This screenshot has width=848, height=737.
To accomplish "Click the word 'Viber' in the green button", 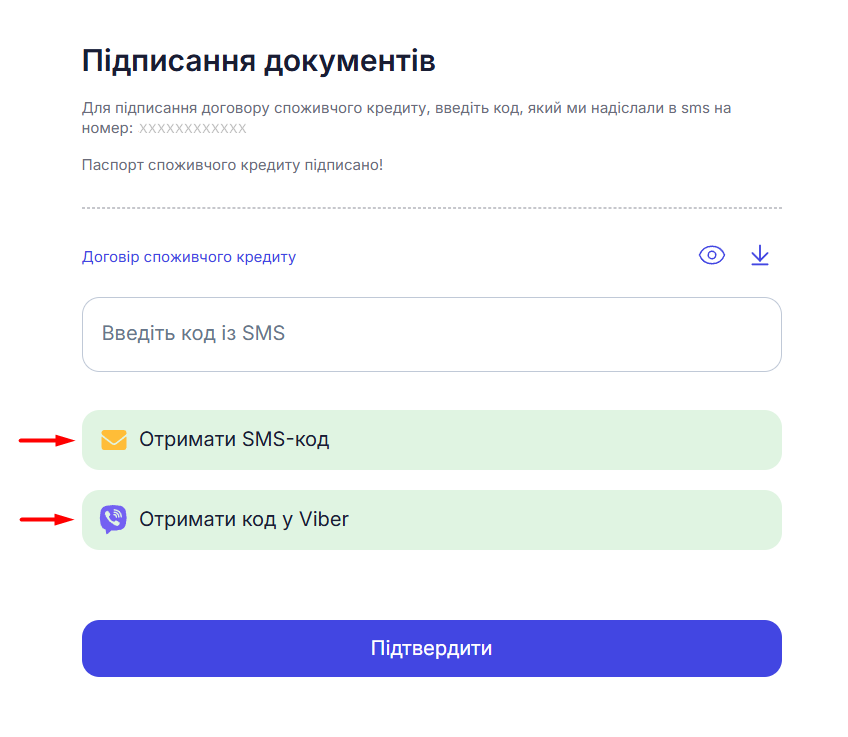I will 324,519.
